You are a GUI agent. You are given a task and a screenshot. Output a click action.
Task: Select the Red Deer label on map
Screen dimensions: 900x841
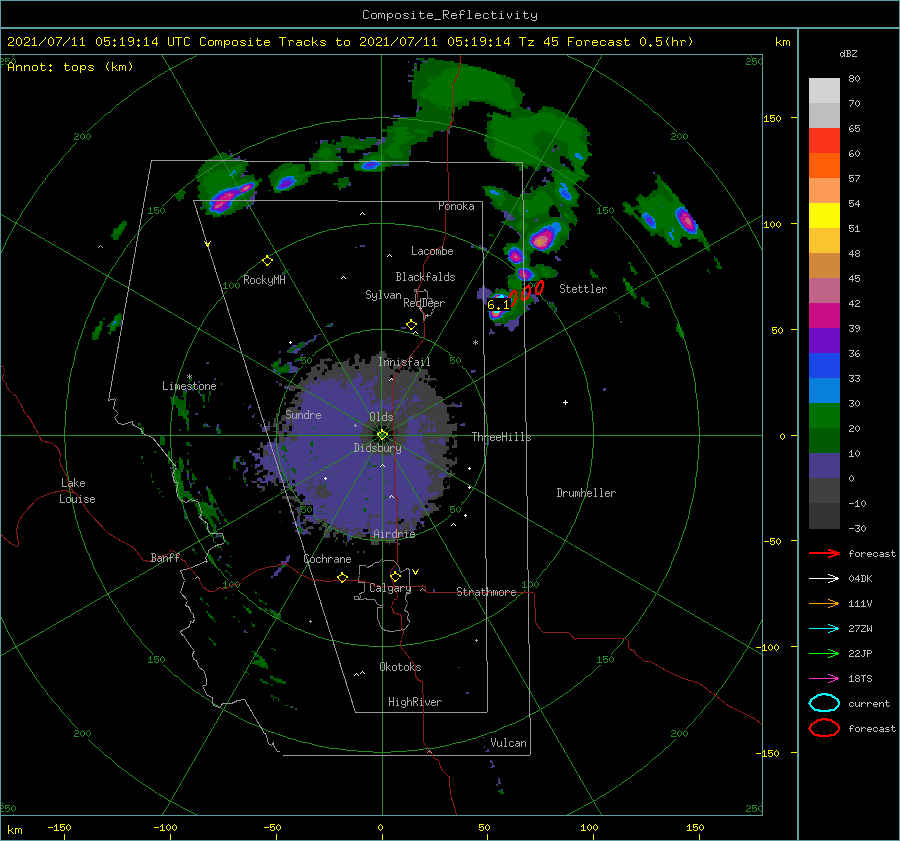click(x=424, y=303)
